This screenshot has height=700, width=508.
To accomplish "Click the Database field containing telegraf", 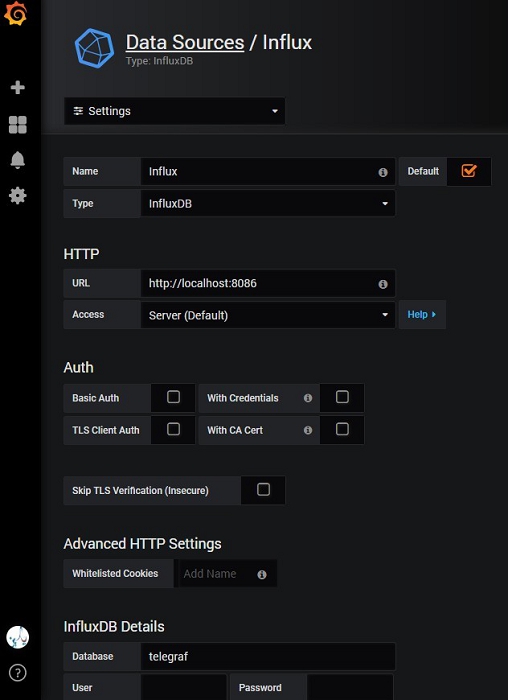I will (268, 656).
